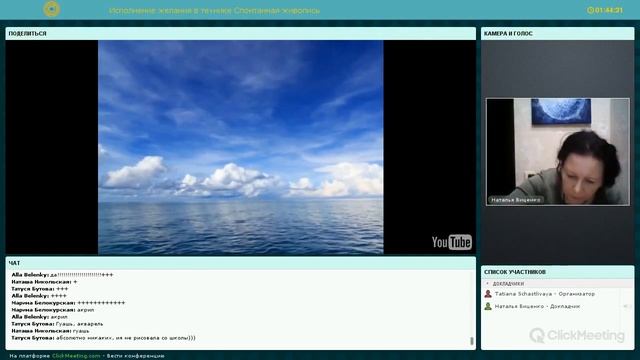This screenshot has width=640, height=360.
Task: Click the 01:44:21 timer in the top bar
Action: pyautogui.click(x=609, y=10)
